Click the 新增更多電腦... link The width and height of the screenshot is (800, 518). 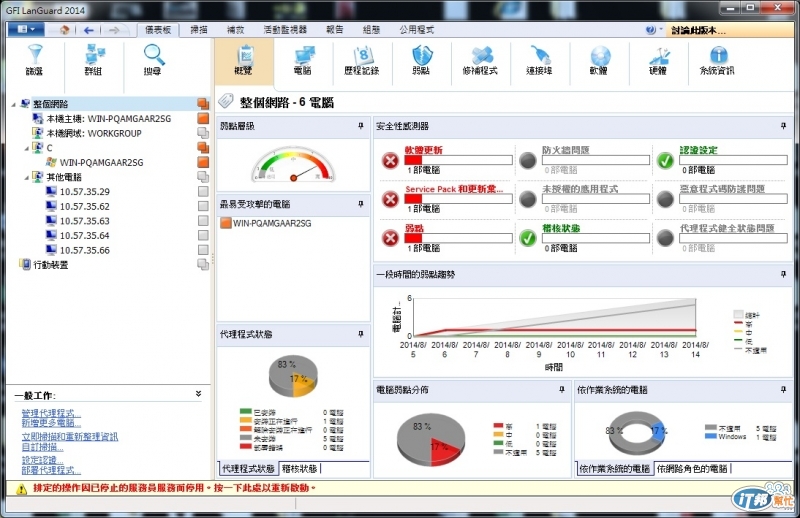tap(51, 423)
